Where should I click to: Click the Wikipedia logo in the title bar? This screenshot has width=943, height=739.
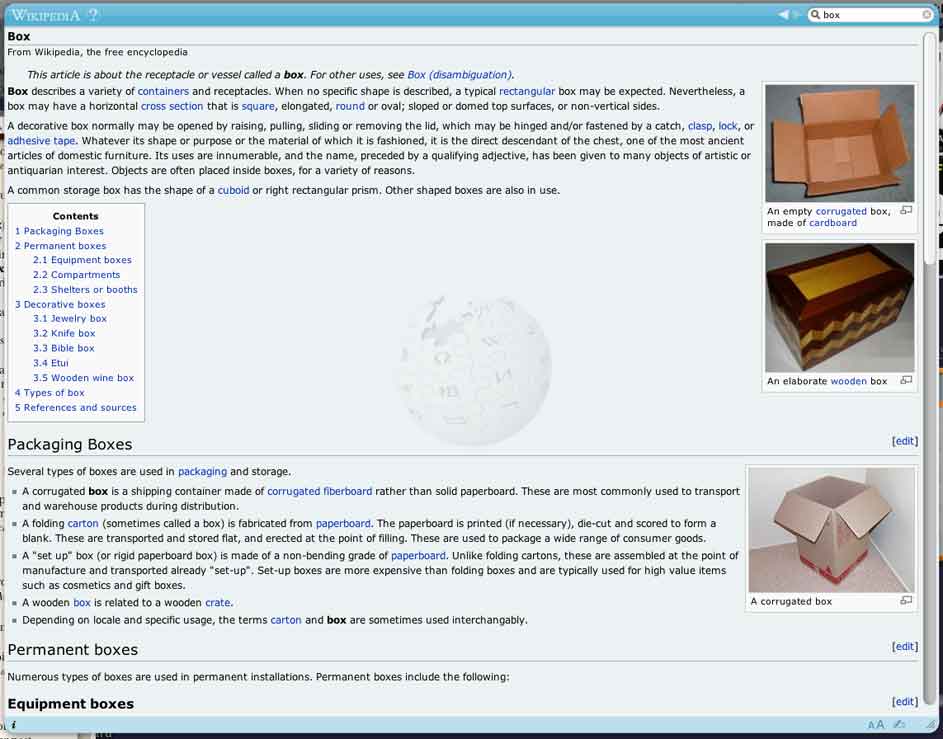46,15
